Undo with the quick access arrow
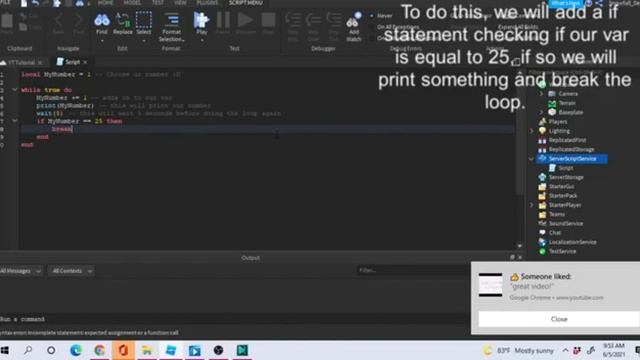This screenshot has height=360, width=640. [36, 3]
